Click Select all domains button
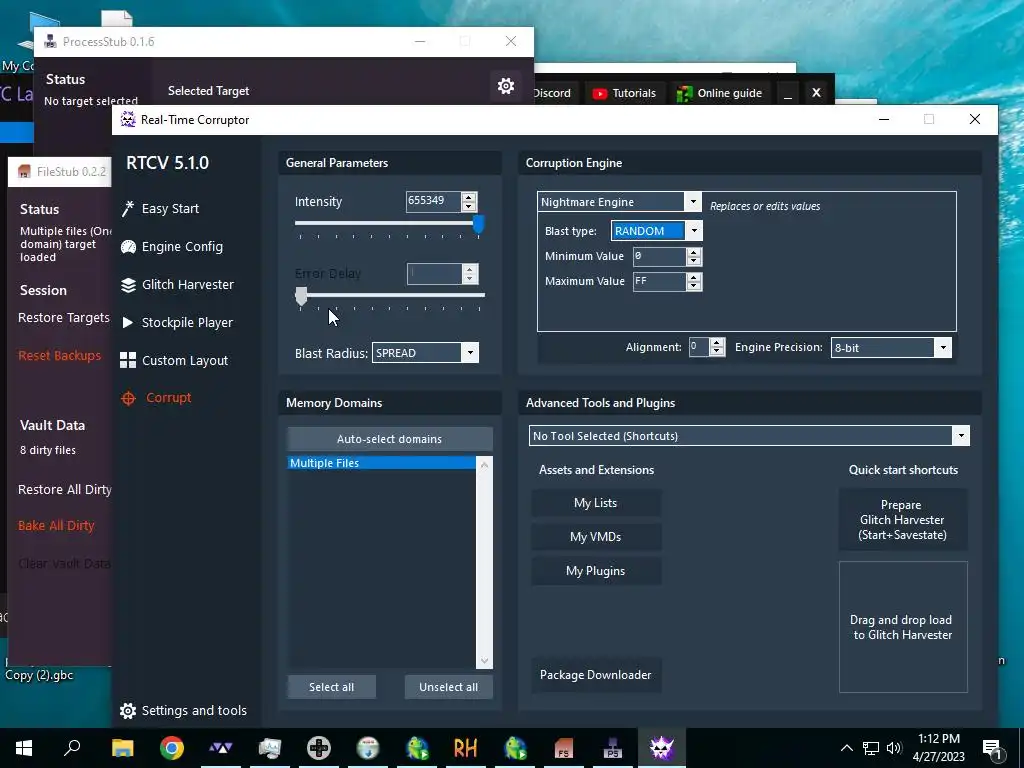This screenshot has width=1024, height=768. tap(332, 687)
